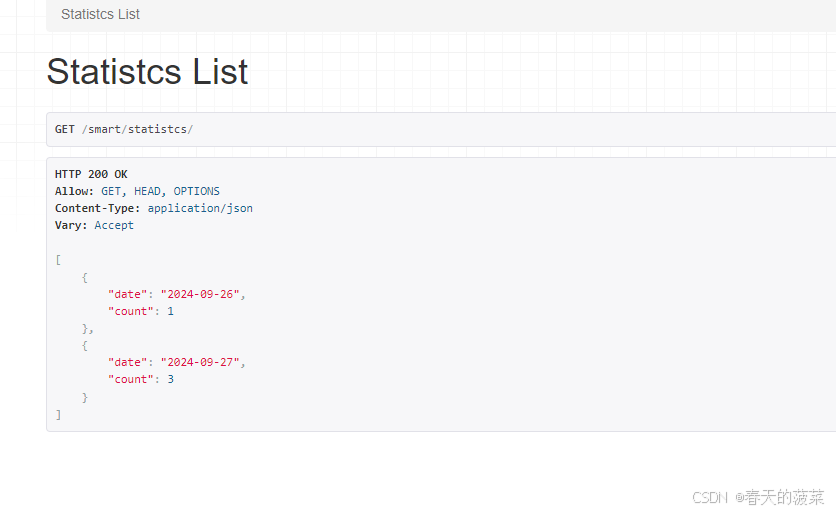The width and height of the screenshot is (836, 513).
Task: Click the HTTP 200 OK status line
Action: [91, 174]
